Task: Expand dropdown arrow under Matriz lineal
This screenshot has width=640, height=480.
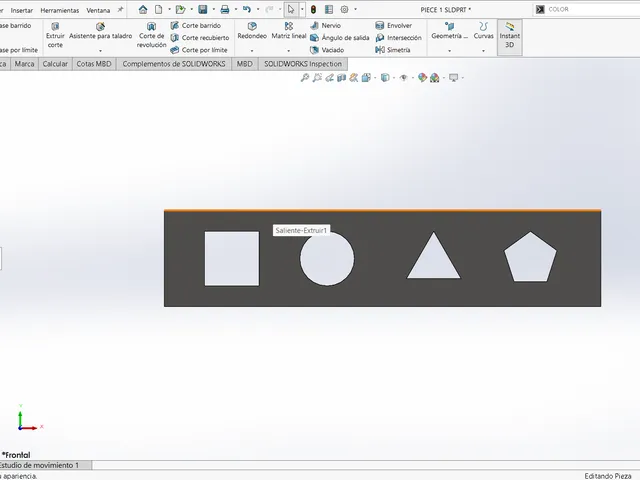Action: pyautogui.click(x=289, y=51)
